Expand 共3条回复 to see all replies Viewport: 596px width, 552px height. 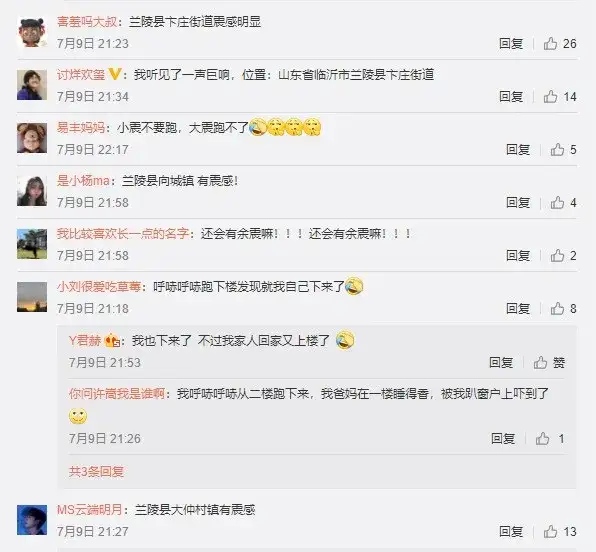click(96, 472)
